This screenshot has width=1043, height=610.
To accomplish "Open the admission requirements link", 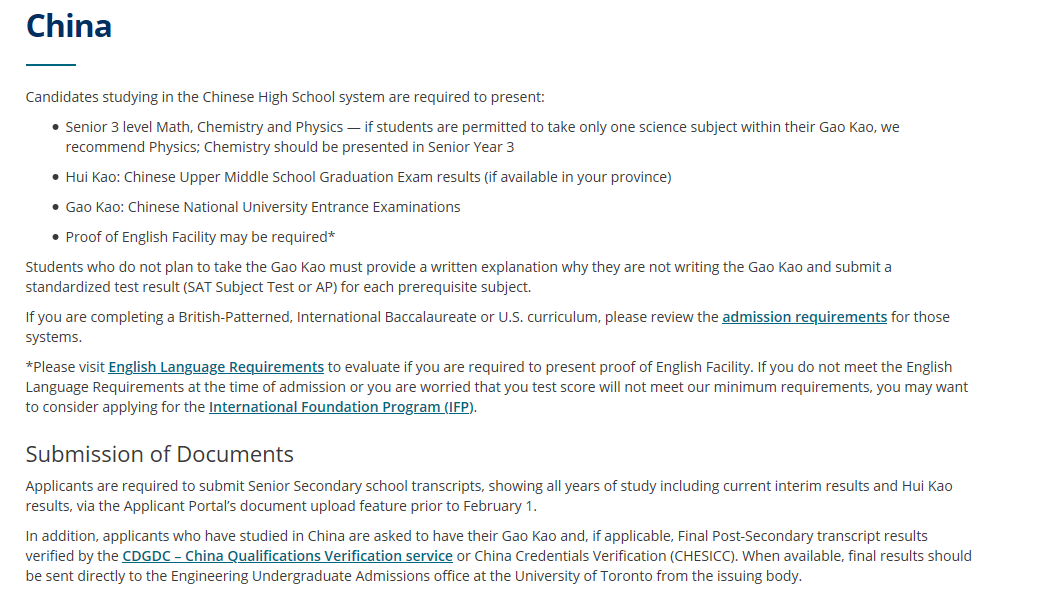I will tap(804, 317).
